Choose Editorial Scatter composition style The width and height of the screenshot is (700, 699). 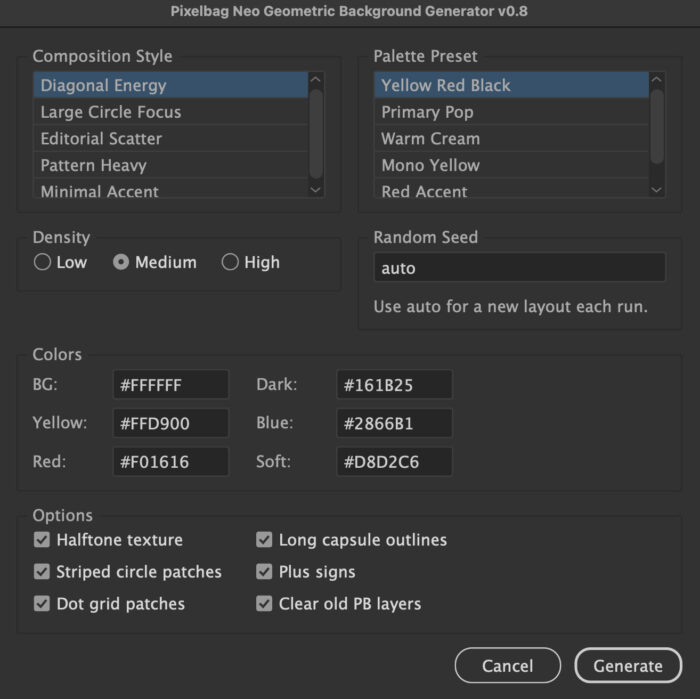tap(171, 138)
